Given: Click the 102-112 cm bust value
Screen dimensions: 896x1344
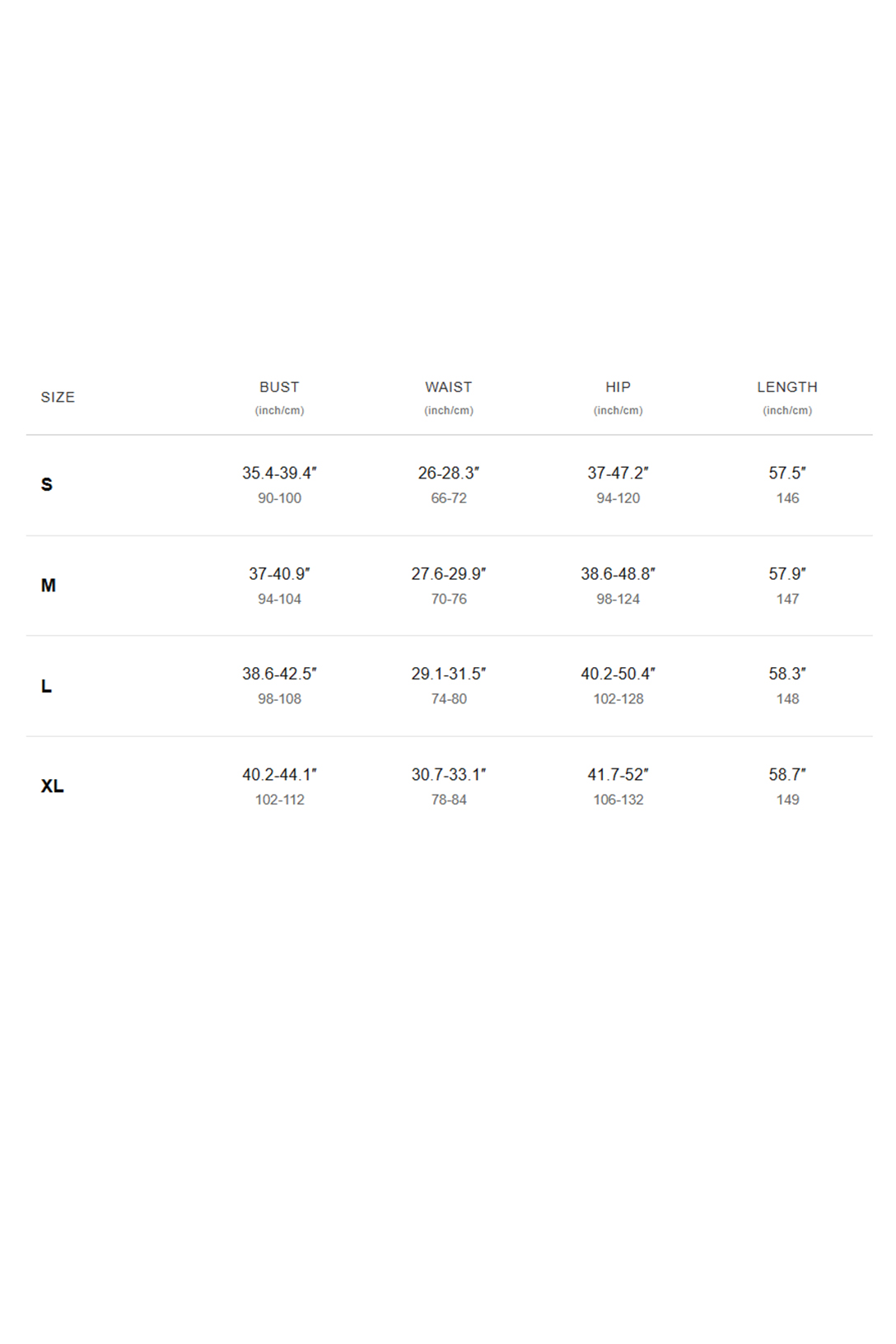Looking at the screenshot, I should click(x=280, y=800).
